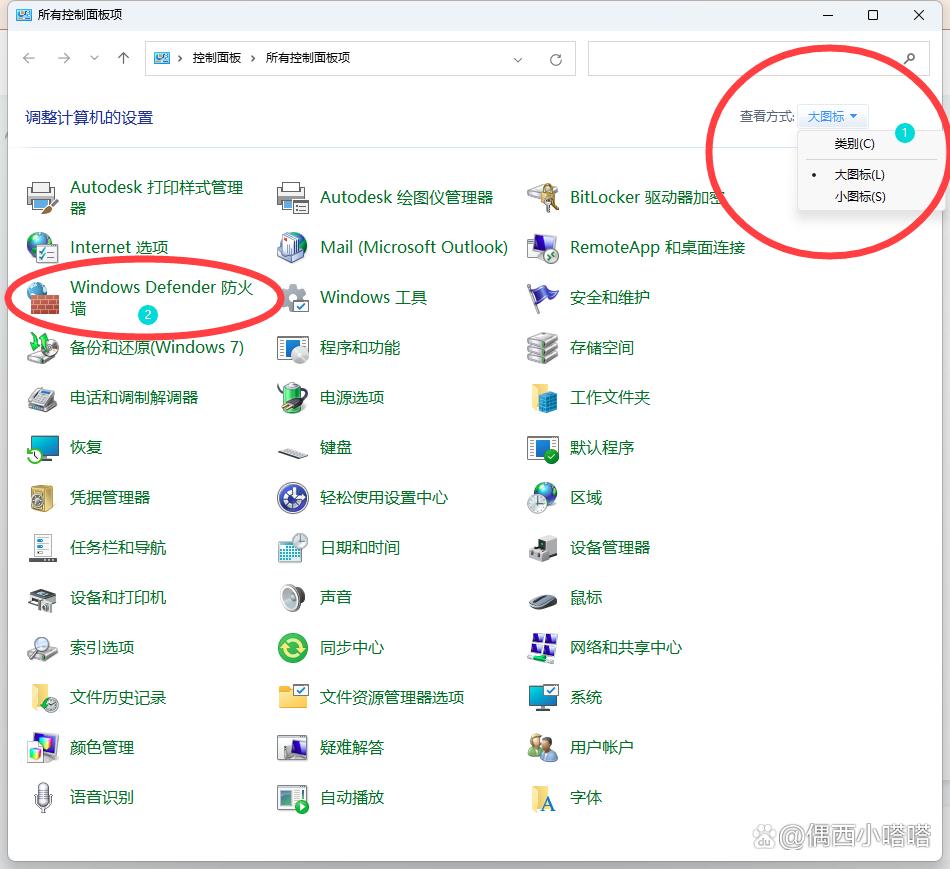Open the 设备管理器 icon
Image resolution: width=950 pixels, height=869 pixels.
pyautogui.click(x=543, y=548)
